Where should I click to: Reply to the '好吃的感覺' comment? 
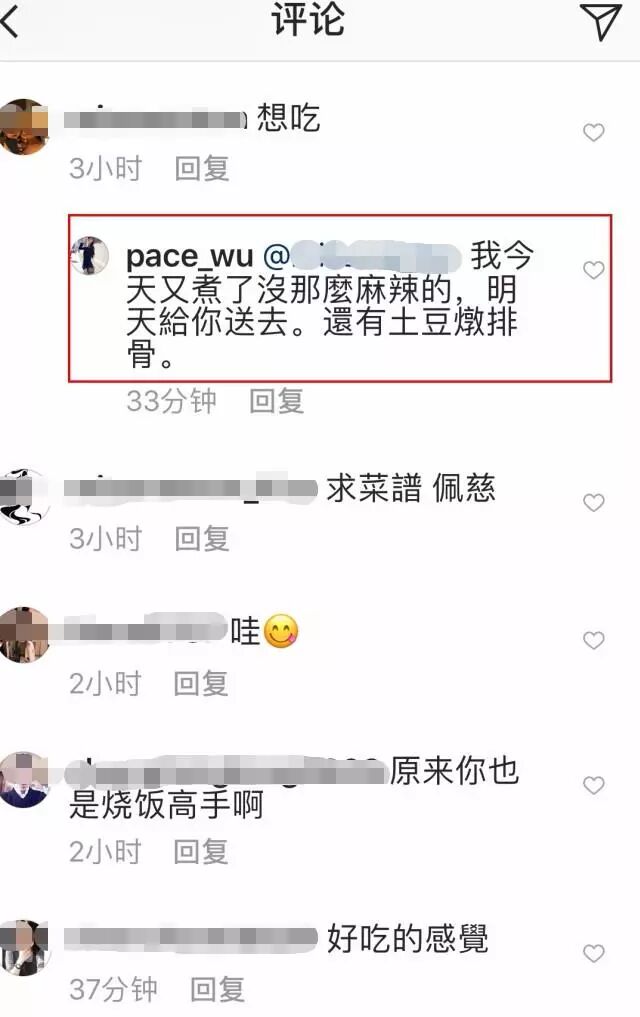(217, 990)
